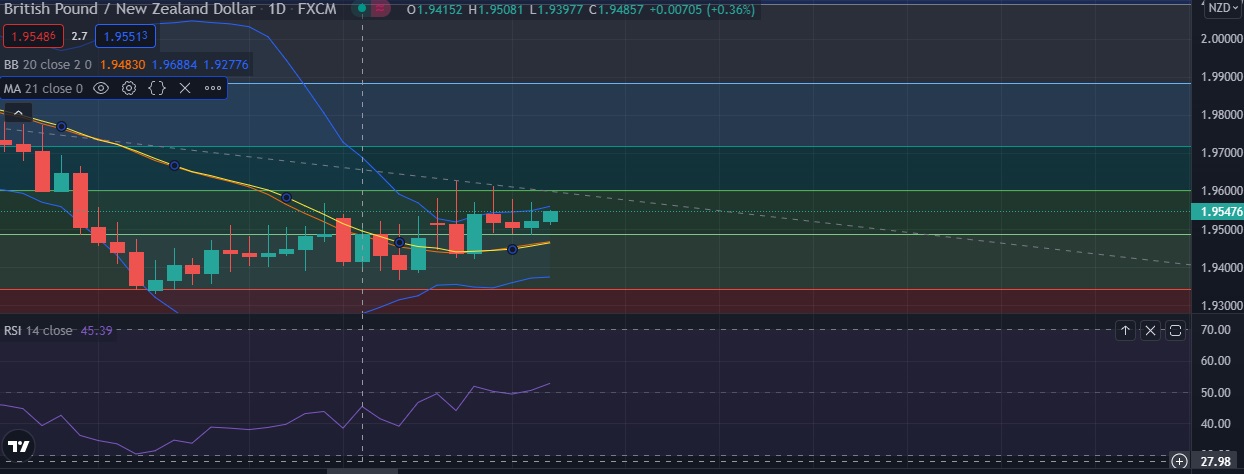Click the TradingView logo
Image resolution: width=1244 pixels, height=474 pixels.
[x=18, y=446]
